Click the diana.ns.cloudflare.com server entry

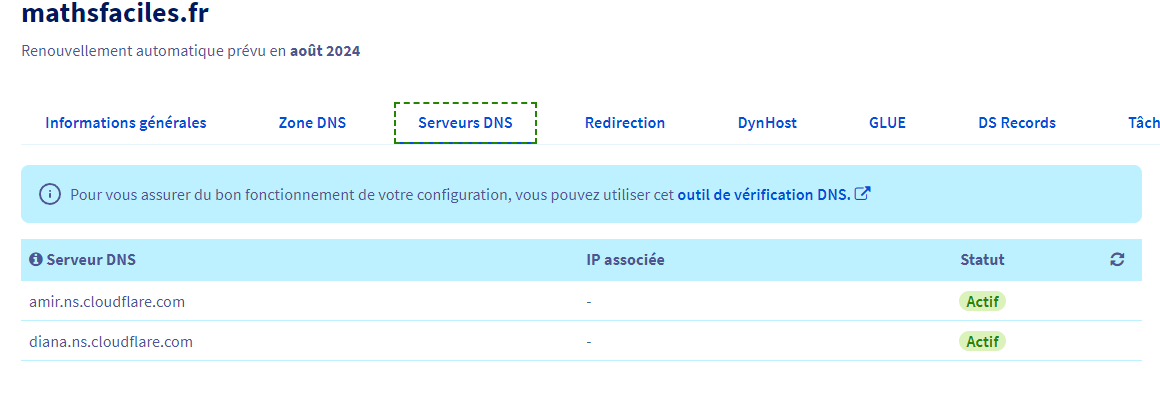(x=111, y=341)
